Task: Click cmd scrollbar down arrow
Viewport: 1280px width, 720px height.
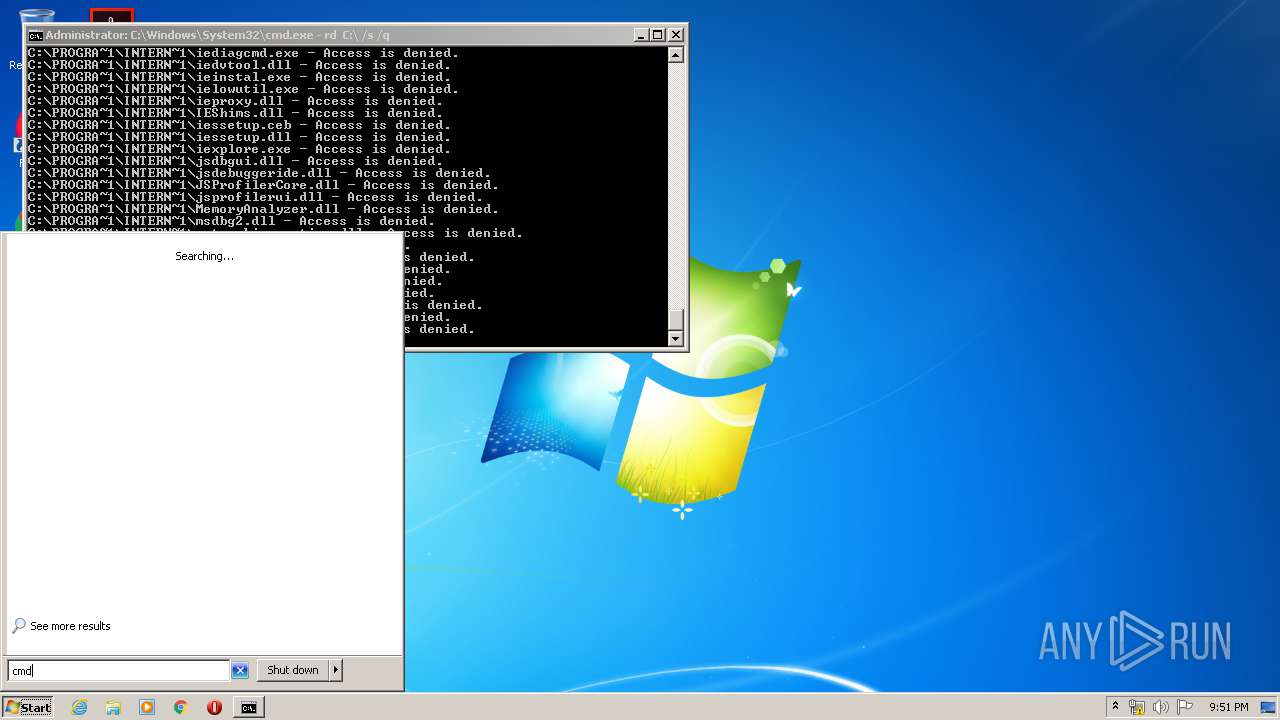Action: point(676,338)
